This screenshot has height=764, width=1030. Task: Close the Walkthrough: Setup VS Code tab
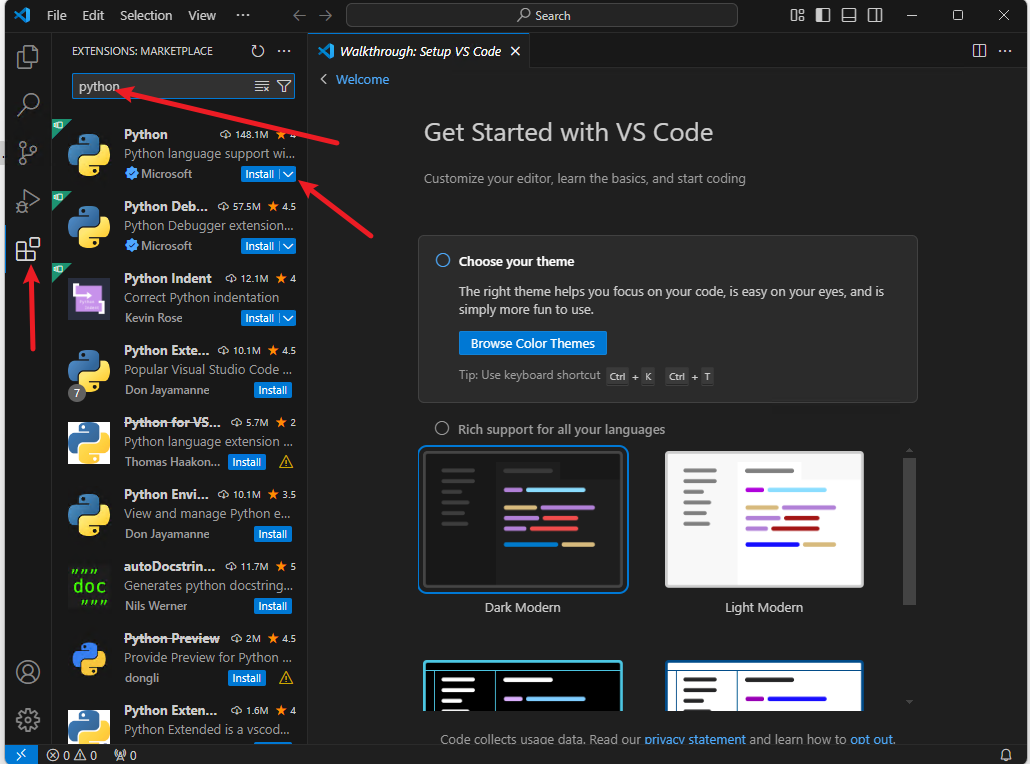coord(516,51)
